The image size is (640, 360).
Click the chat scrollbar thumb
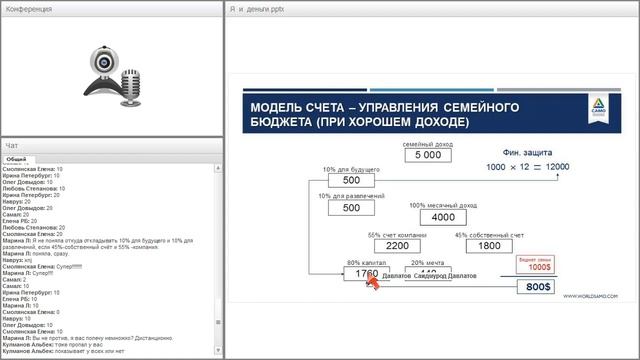[218, 322]
